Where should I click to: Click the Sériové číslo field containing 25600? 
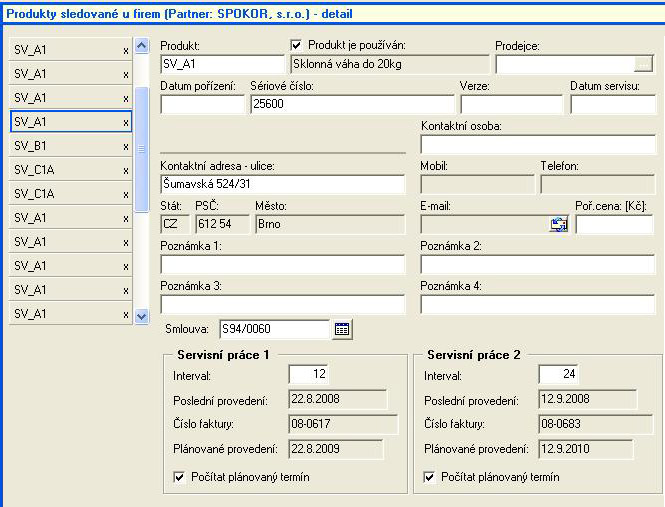351,104
